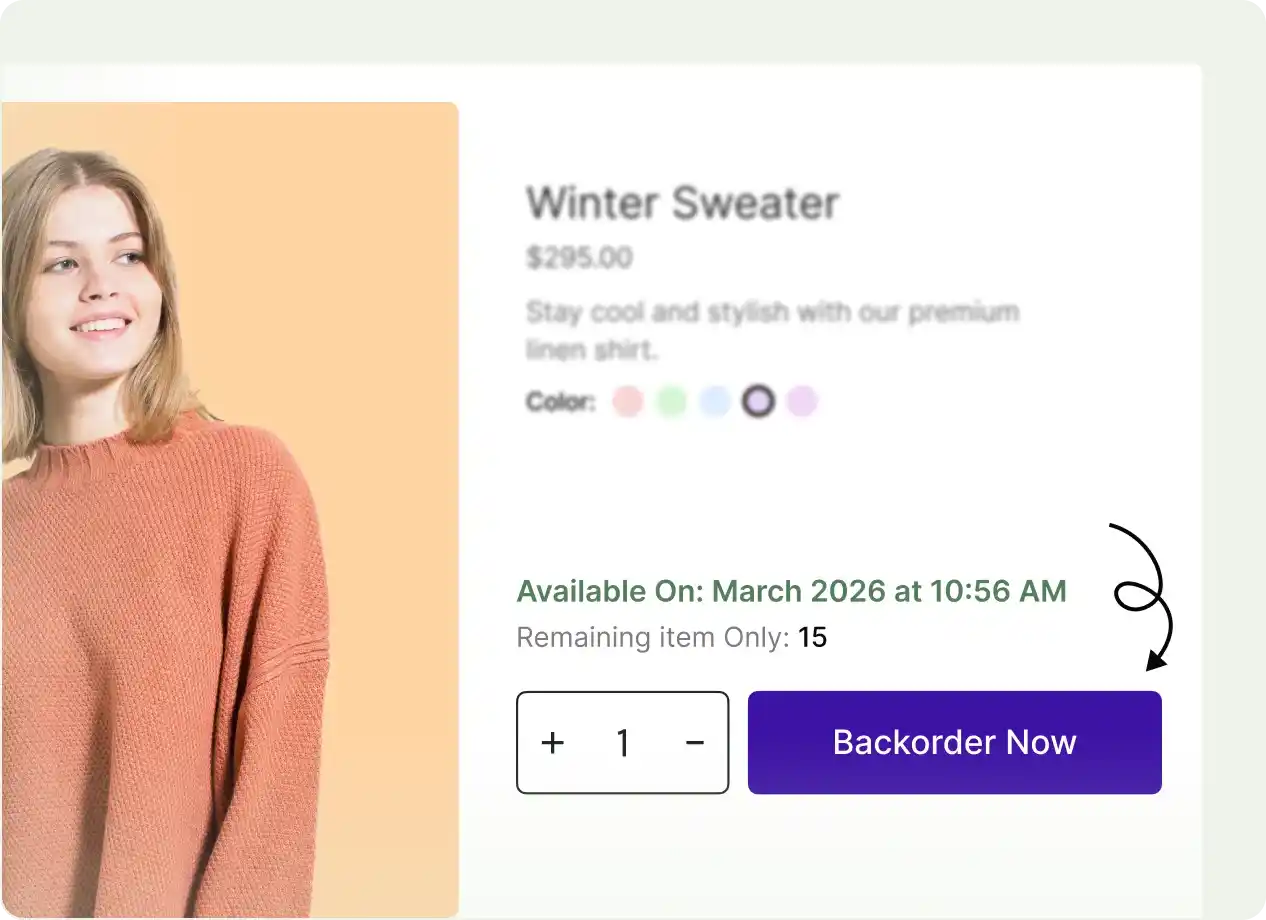Image resolution: width=1266 pixels, height=920 pixels.
Task: Increase the quantity using the plus button
Action: (x=552, y=743)
